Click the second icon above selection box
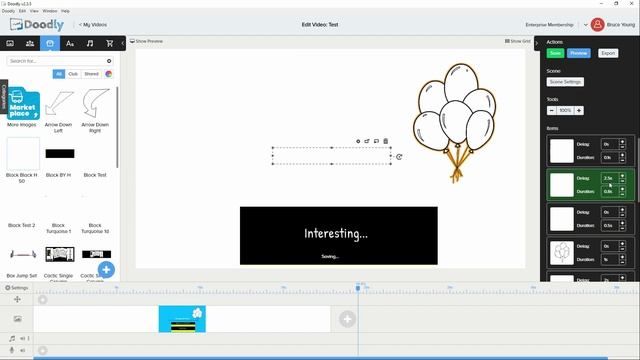 (x=367, y=141)
